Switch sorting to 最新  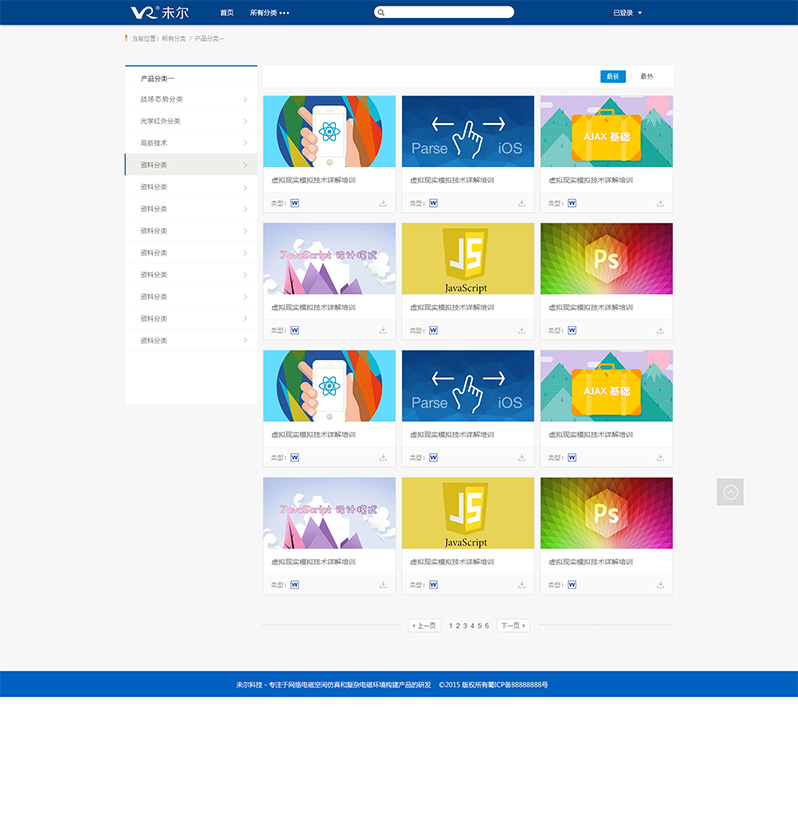coord(612,76)
